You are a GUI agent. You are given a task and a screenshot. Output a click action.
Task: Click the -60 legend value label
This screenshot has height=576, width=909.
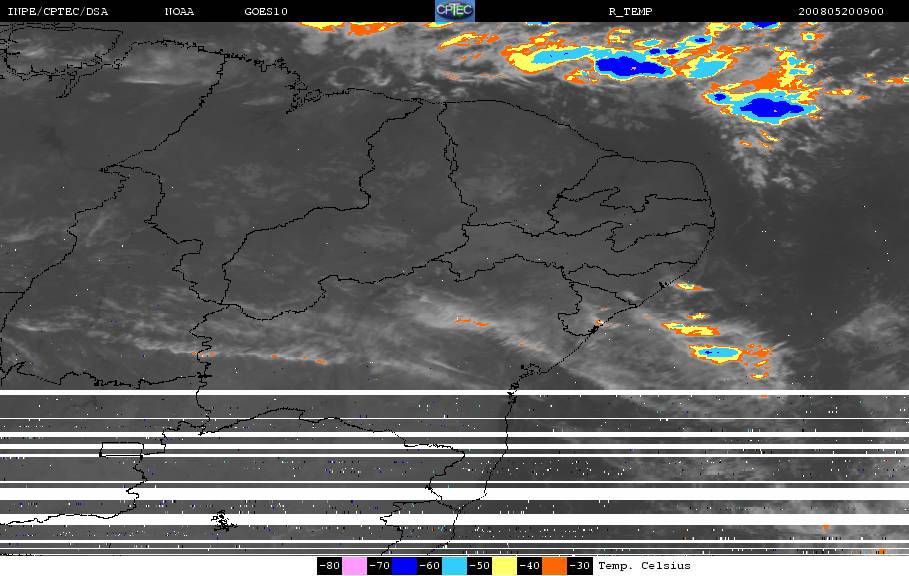click(430, 566)
